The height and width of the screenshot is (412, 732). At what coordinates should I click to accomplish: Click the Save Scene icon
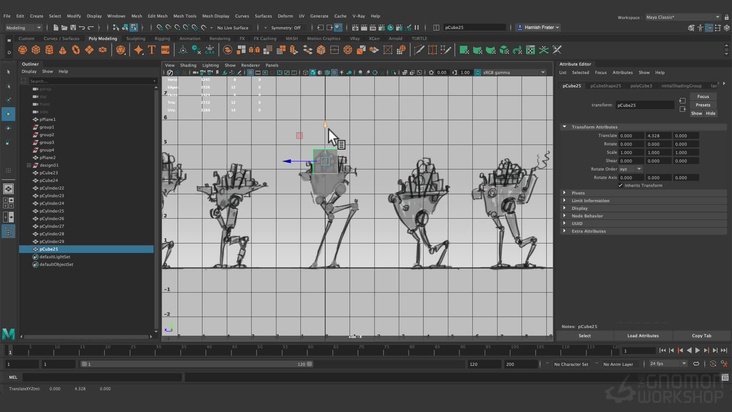[73, 28]
